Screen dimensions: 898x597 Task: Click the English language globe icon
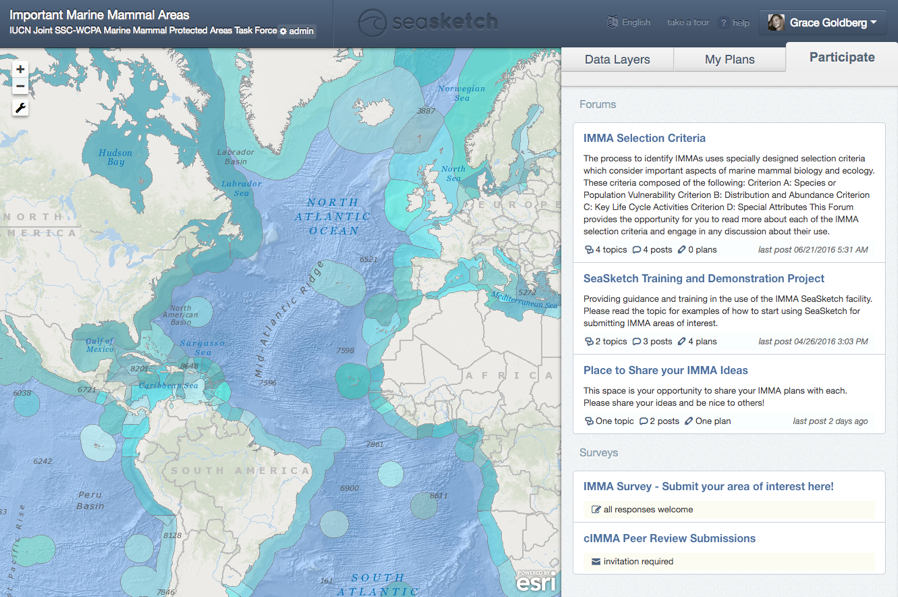click(x=612, y=22)
